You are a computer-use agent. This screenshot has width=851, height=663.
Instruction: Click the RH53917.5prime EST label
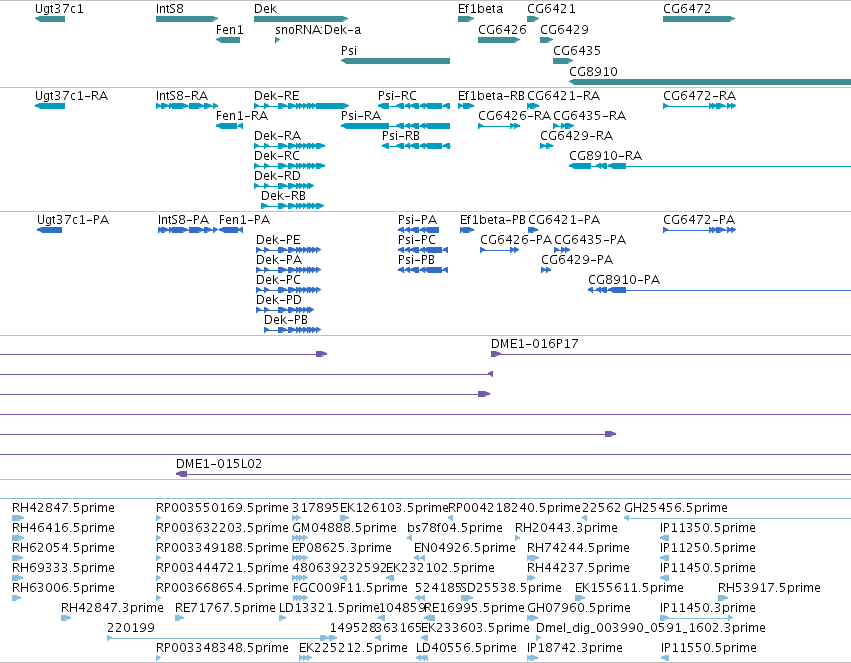769,589
